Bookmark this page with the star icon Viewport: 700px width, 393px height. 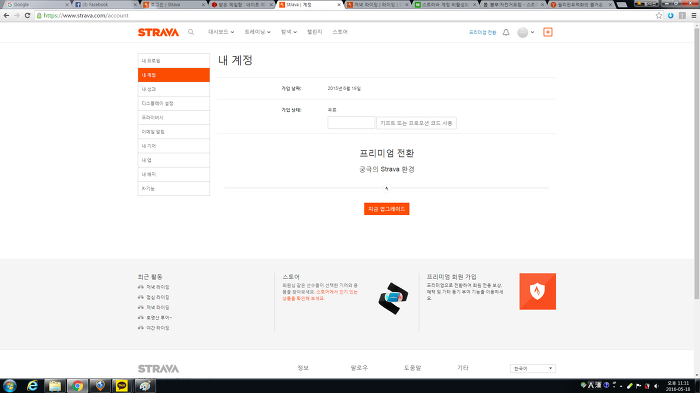click(659, 15)
